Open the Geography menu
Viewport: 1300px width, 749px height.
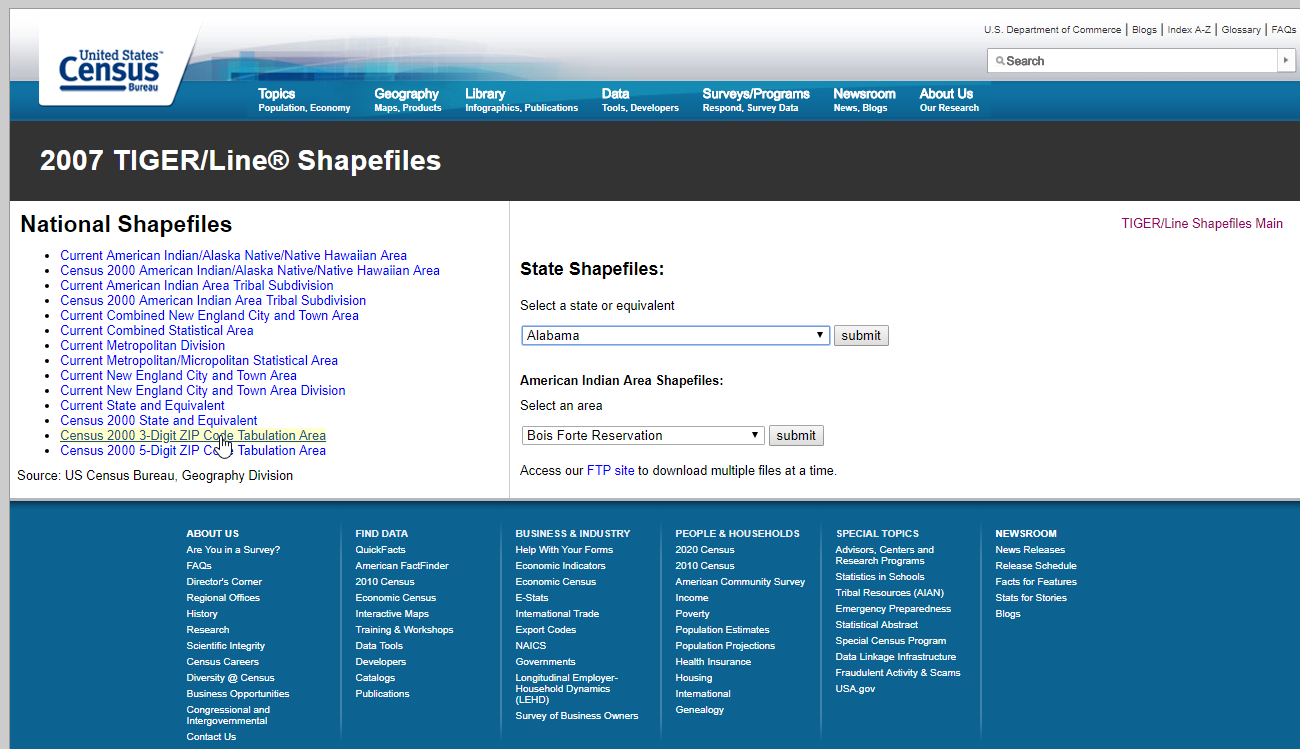pyautogui.click(x=407, y=100)
